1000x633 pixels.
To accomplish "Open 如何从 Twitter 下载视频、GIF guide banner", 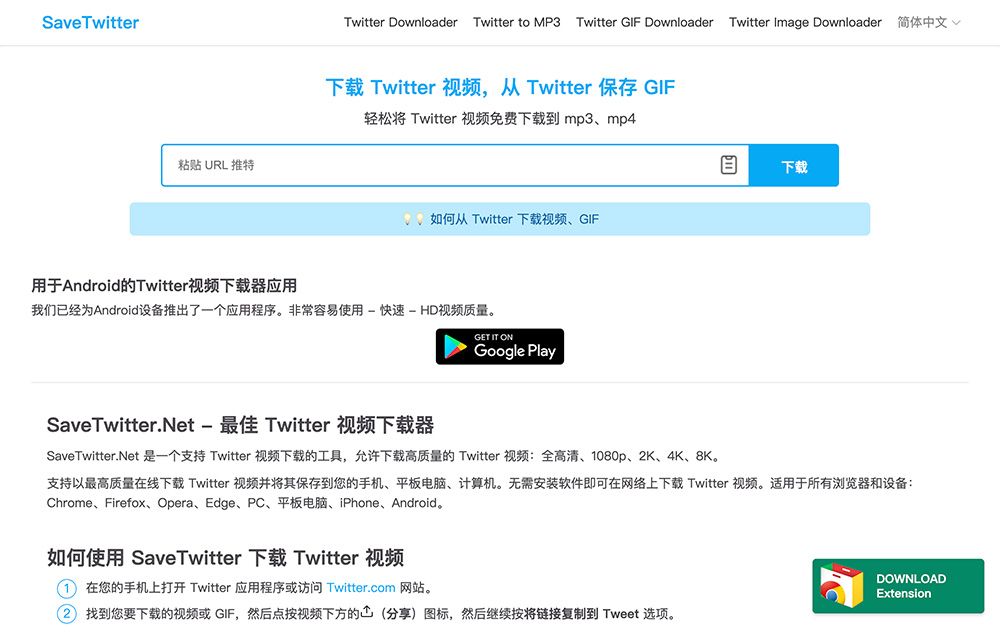I will coord(500,219).
